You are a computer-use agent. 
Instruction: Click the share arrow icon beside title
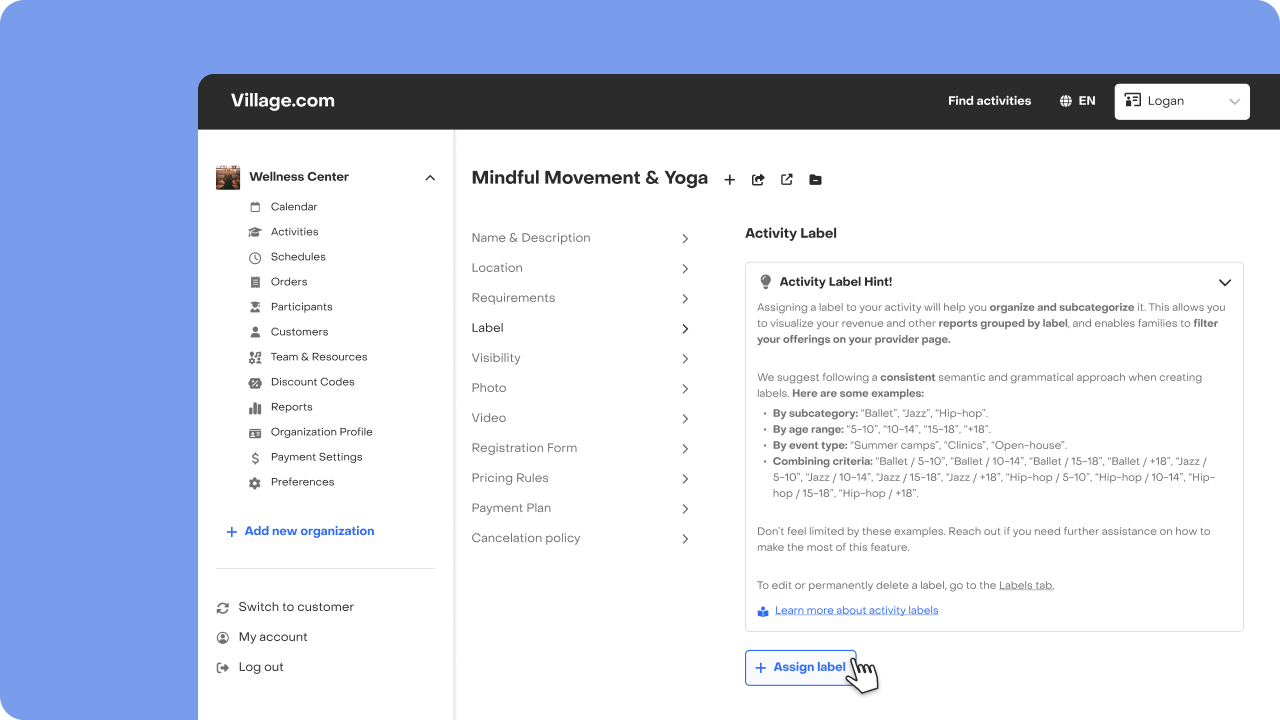(x=758, y=180)
